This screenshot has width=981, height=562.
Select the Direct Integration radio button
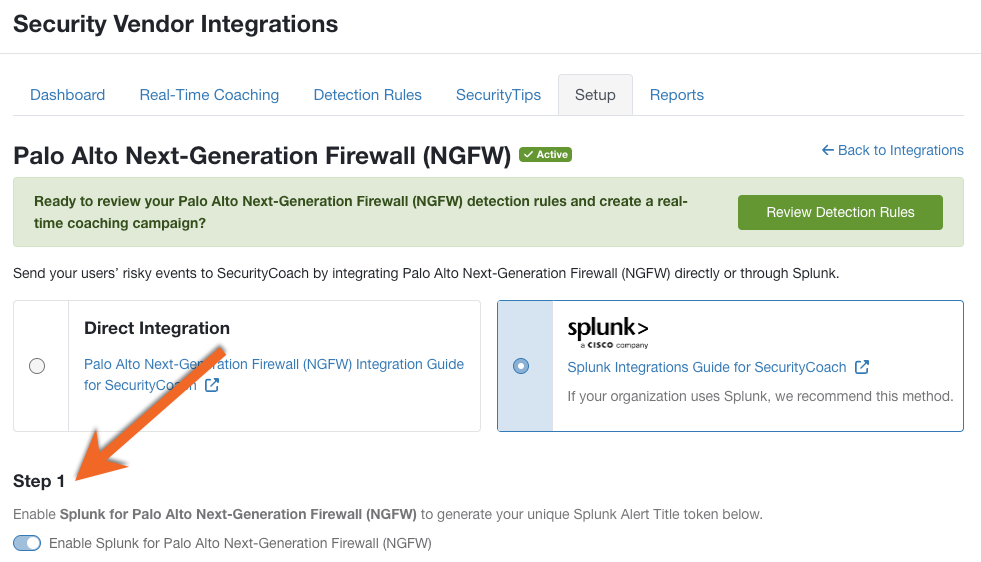37,365
